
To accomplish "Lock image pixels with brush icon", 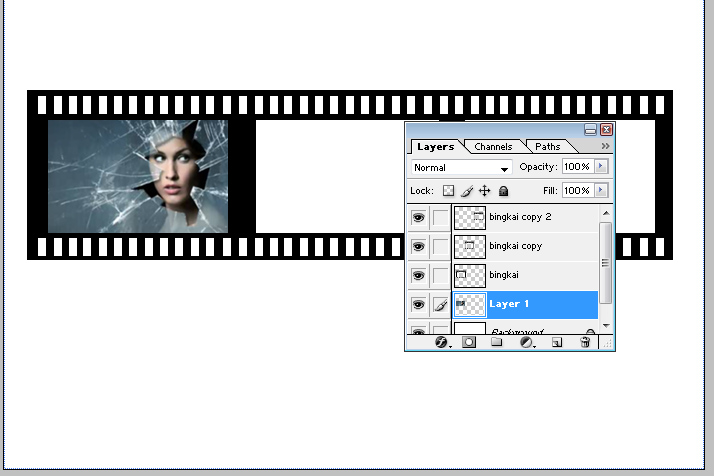I will pyautogui.click(x=467, y=190).
